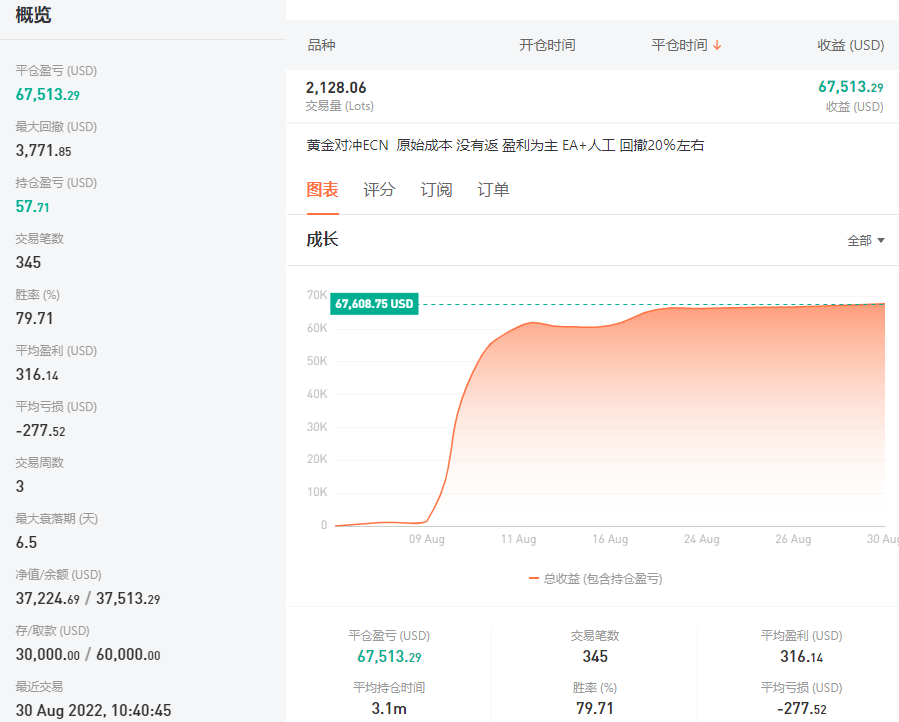The width and height of the screenshot is (899, 722).
Task: Click the strategy description 黄金对冲ECN text
Action: point(505,145)
